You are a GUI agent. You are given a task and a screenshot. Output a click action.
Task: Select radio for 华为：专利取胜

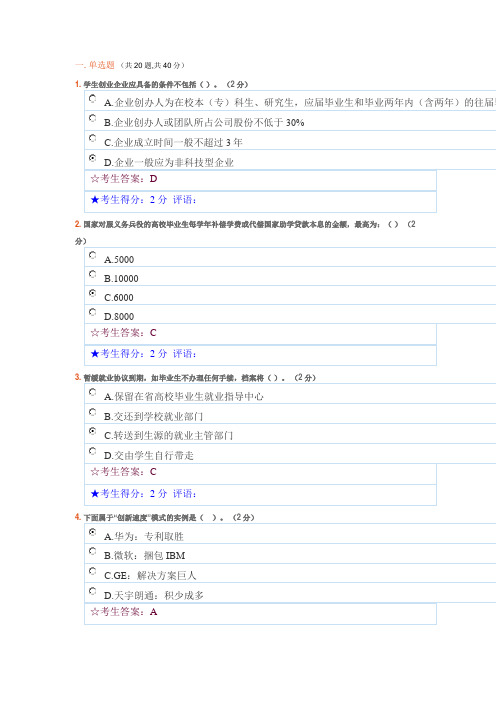[93, 532]
